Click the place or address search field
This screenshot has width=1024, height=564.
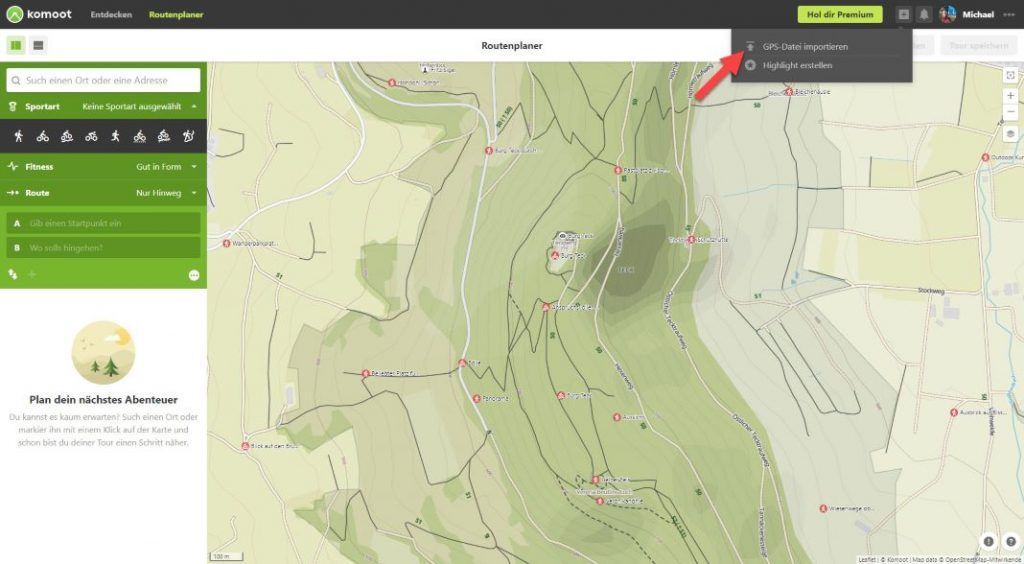103,80
